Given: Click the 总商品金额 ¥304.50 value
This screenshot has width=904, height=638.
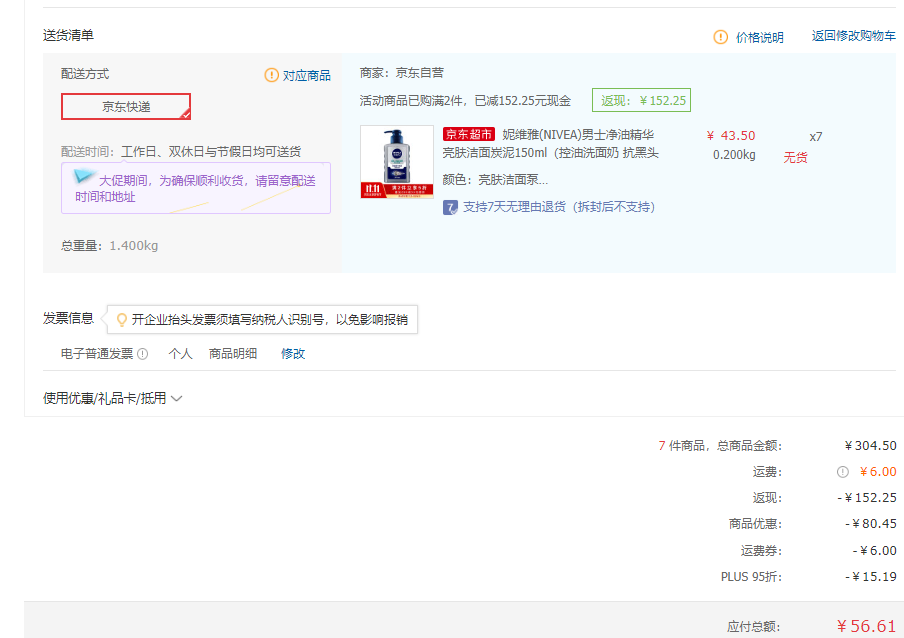Looking at the screenshot, I should (871, 446).
